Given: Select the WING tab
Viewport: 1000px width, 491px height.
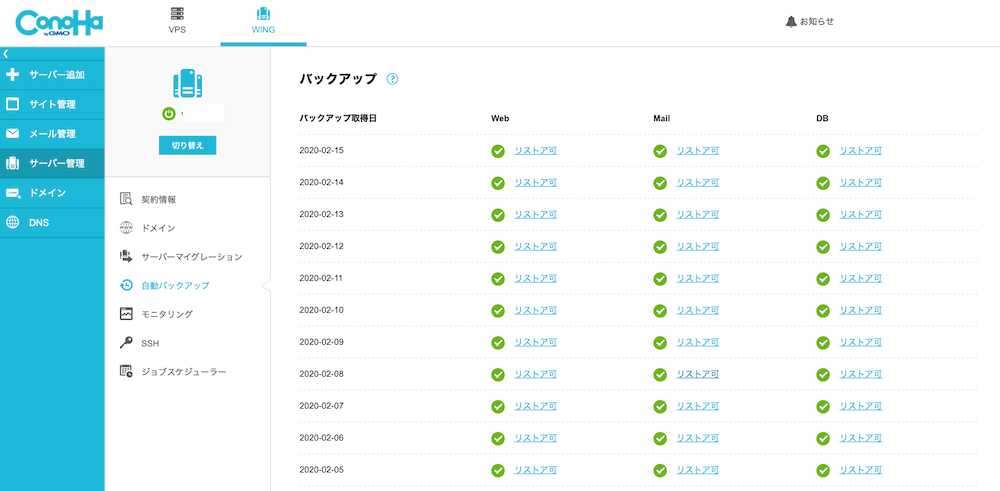Looking at the screenshot, I should pos(263,21).
